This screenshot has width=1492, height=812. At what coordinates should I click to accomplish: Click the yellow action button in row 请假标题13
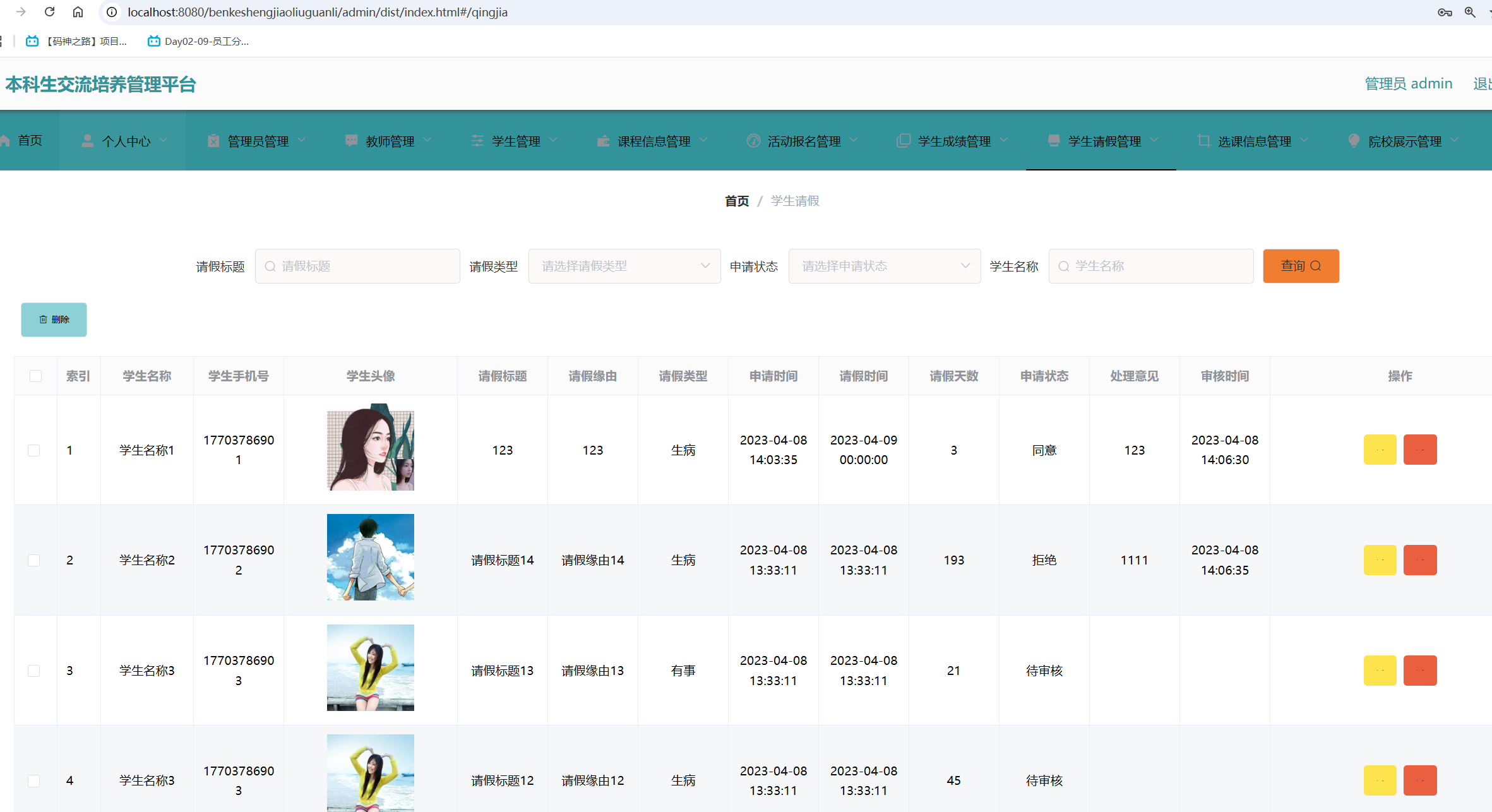[1380, 671]
